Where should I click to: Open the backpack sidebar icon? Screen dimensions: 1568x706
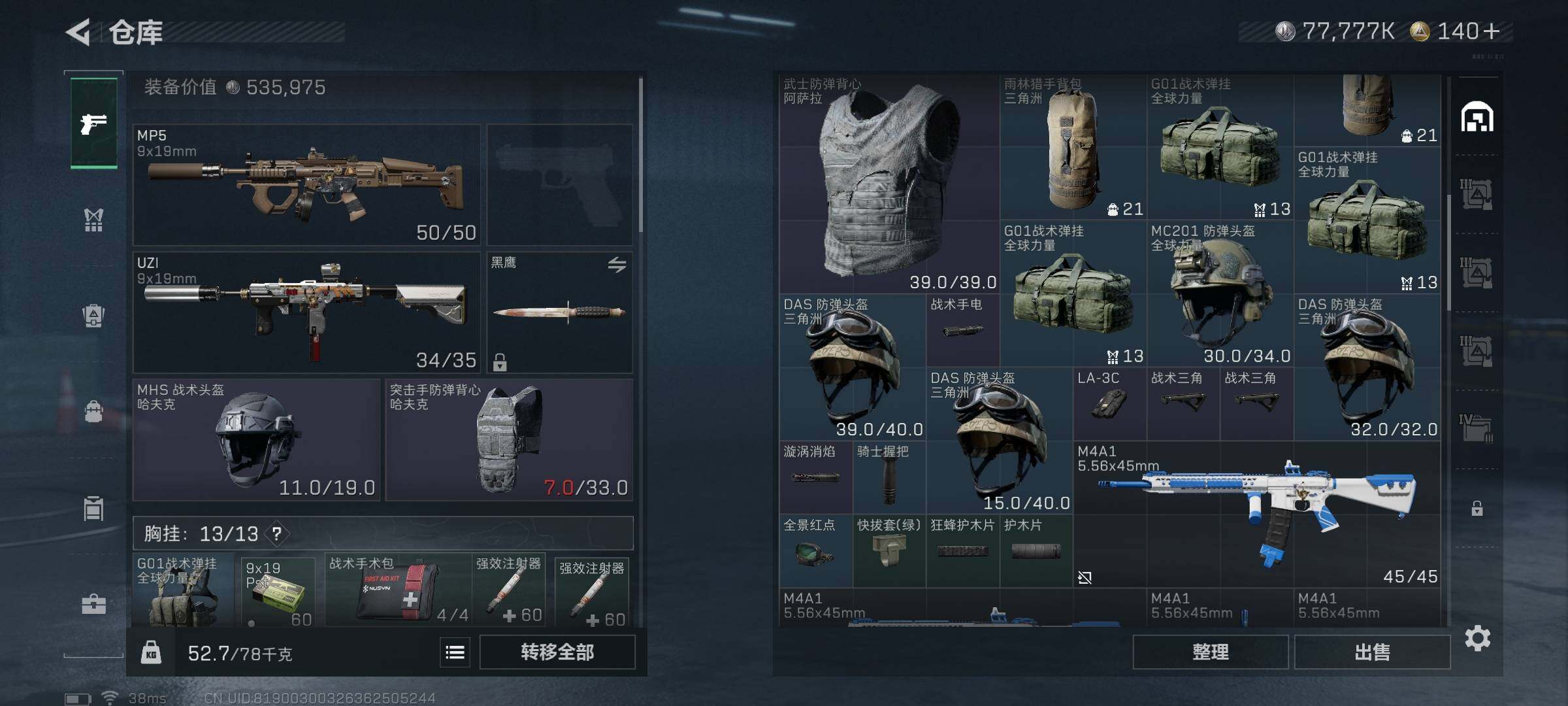point(93,316)
